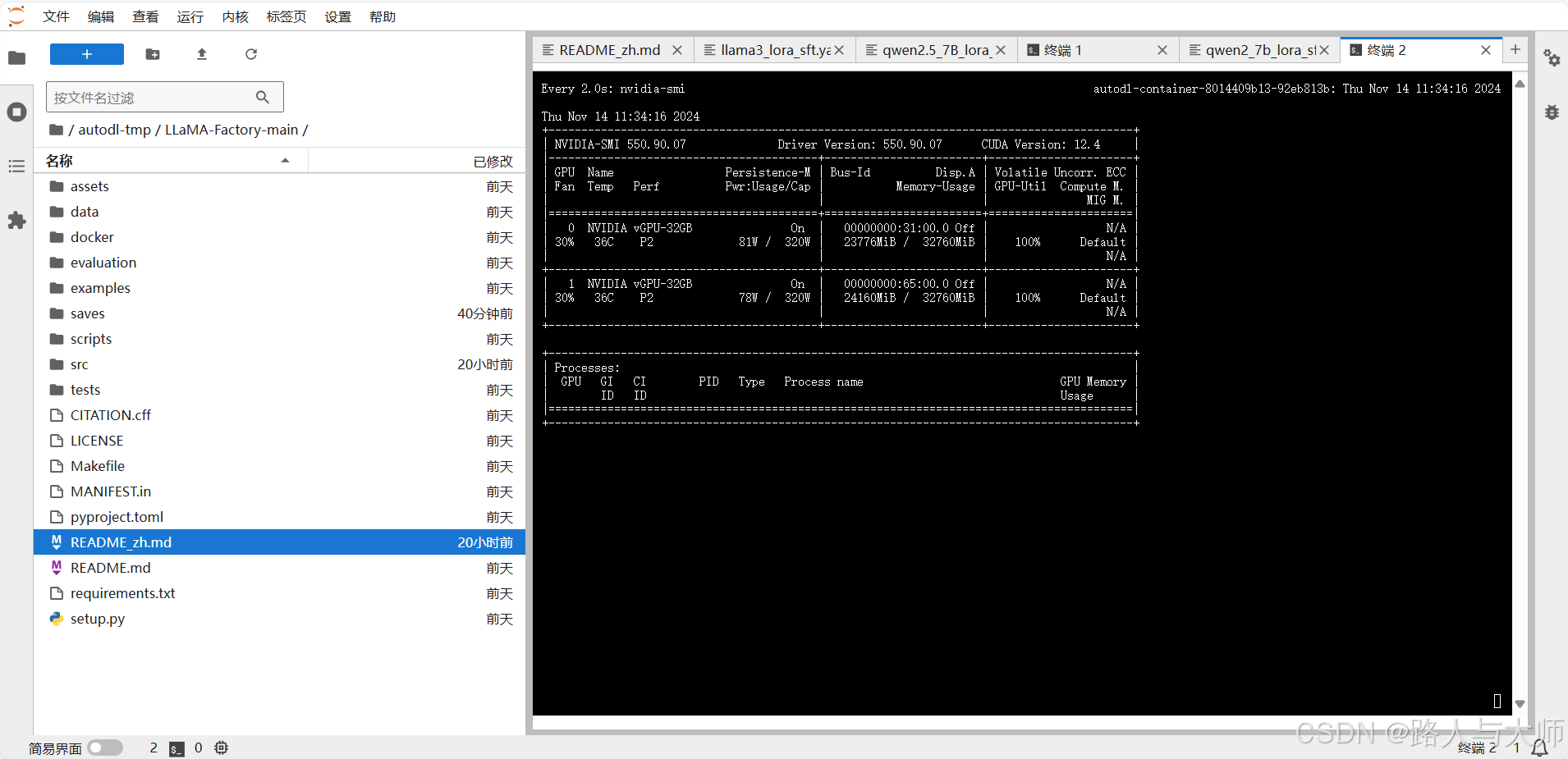
Task: Add a new tab with plus button
Action: 1515,49
